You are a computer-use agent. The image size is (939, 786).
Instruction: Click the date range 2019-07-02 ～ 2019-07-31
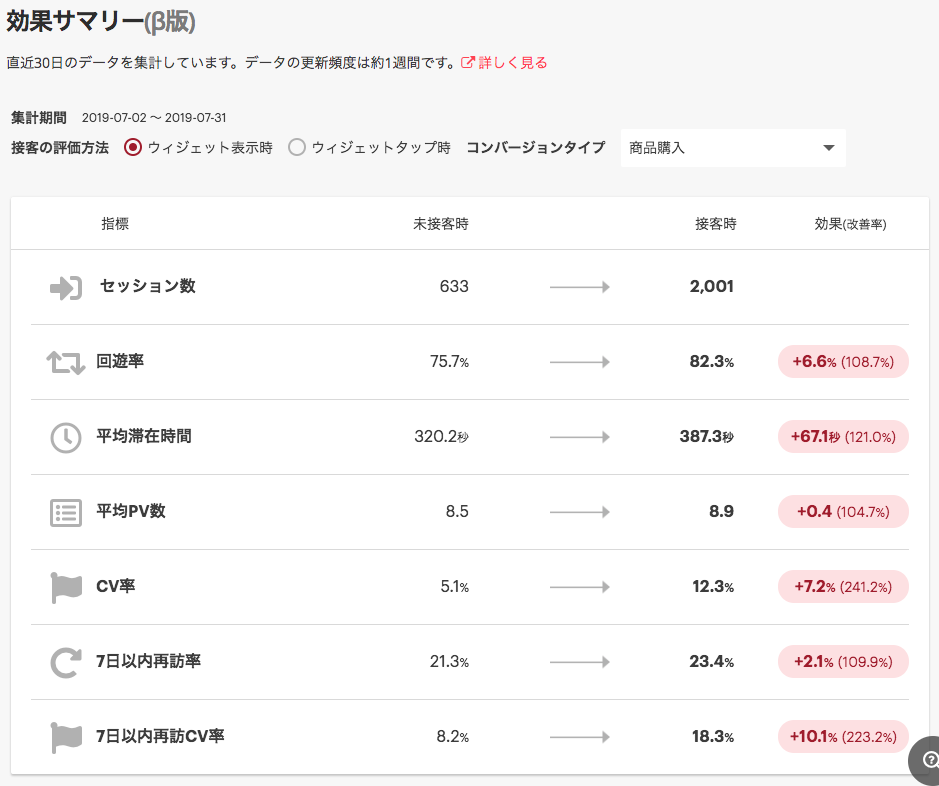click(154, 117)
